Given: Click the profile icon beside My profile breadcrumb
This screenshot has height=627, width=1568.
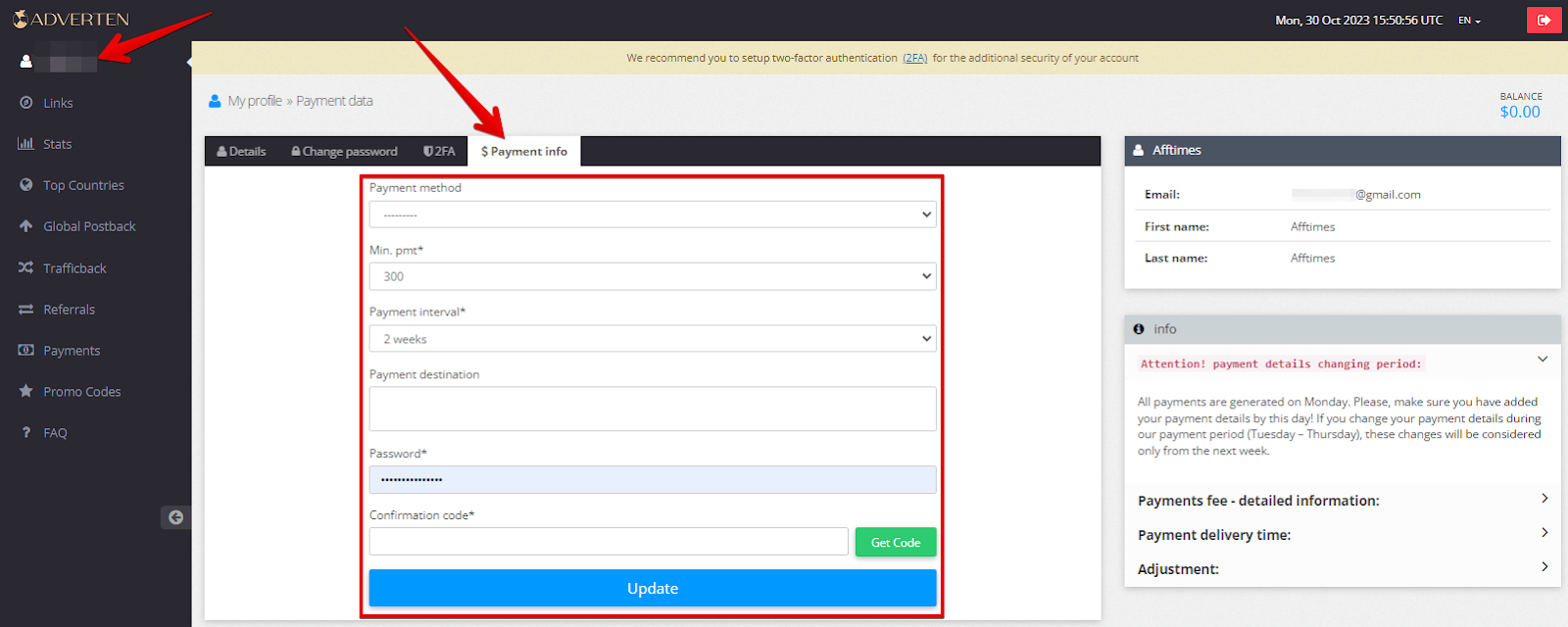Looking at the screenshot, I should 215,101.
